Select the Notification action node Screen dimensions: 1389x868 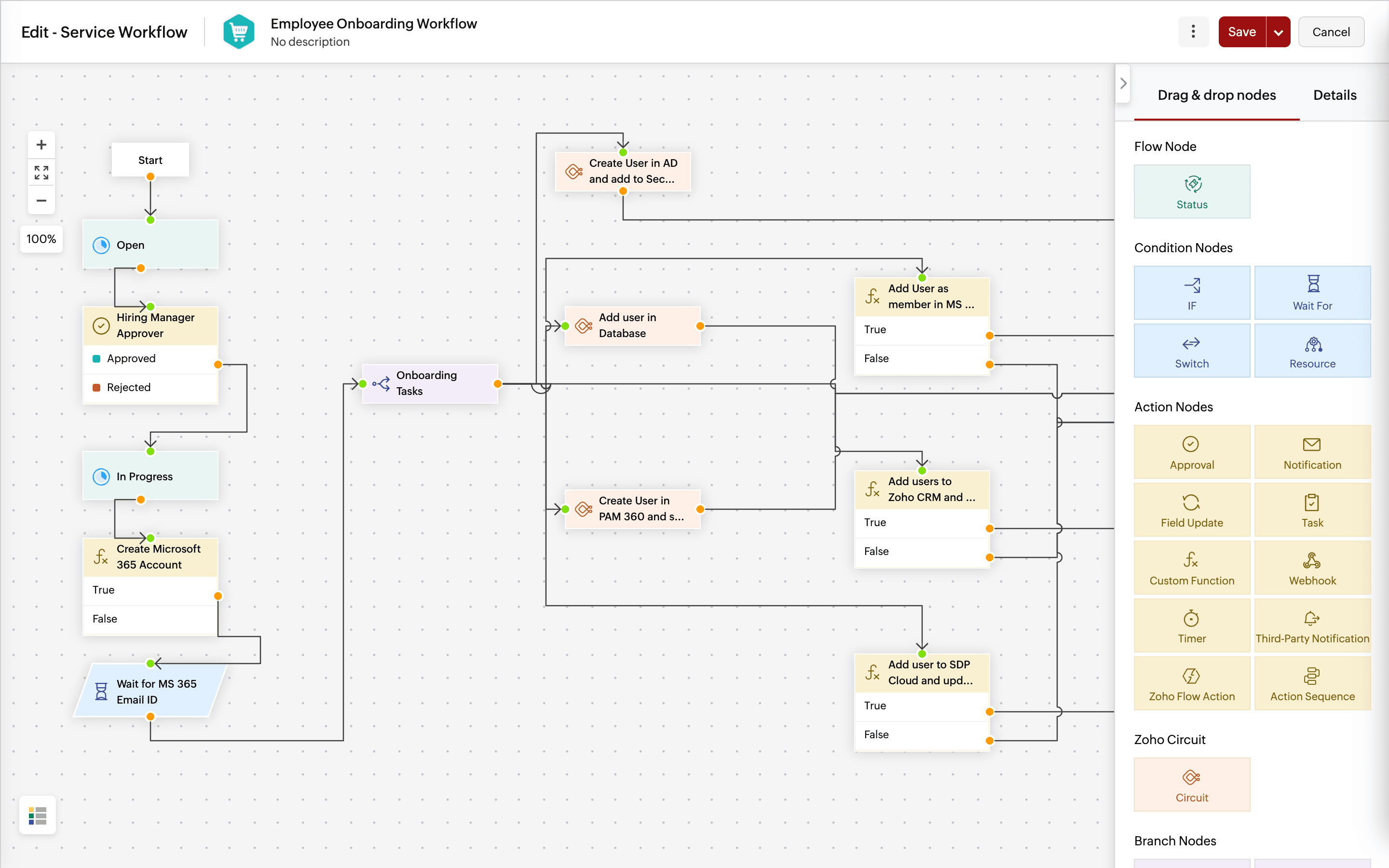(x=1313, y=452)
